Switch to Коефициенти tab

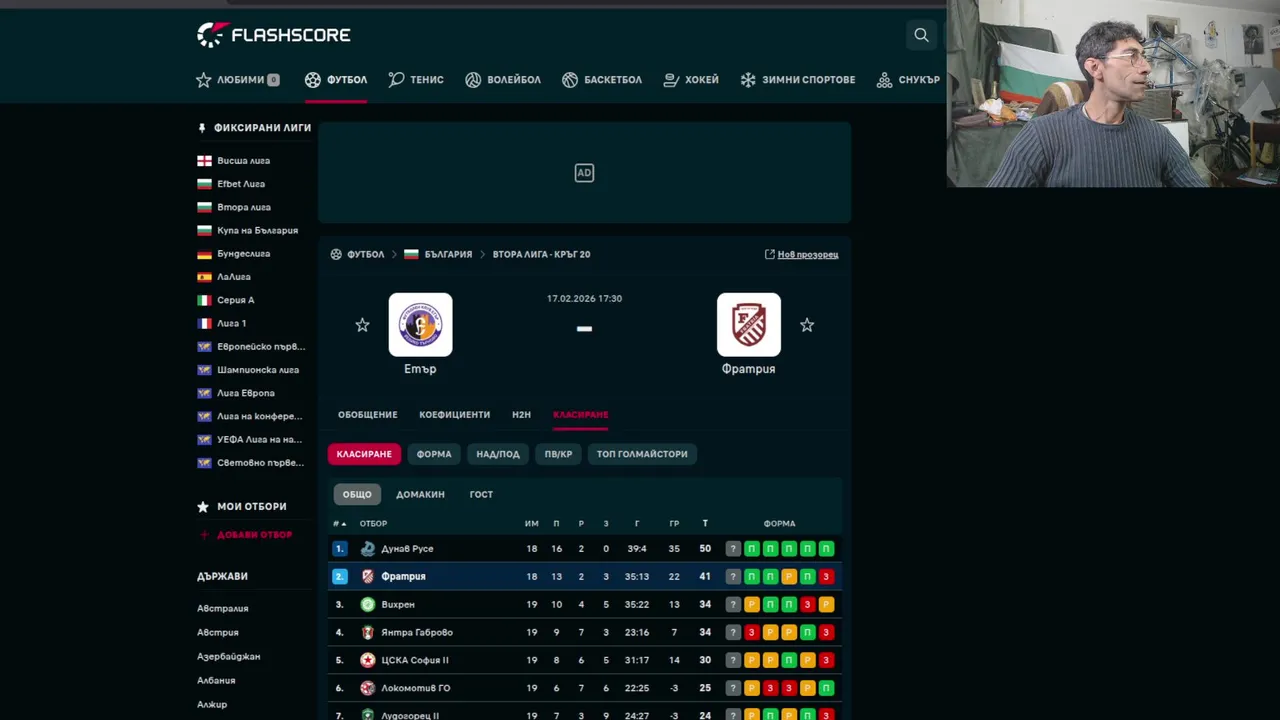click(454, 414)
